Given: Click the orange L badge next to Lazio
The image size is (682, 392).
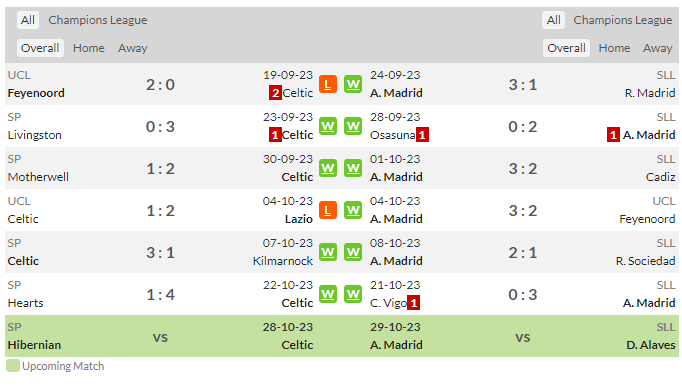Looking at the screenshot, I should [328, 211].
